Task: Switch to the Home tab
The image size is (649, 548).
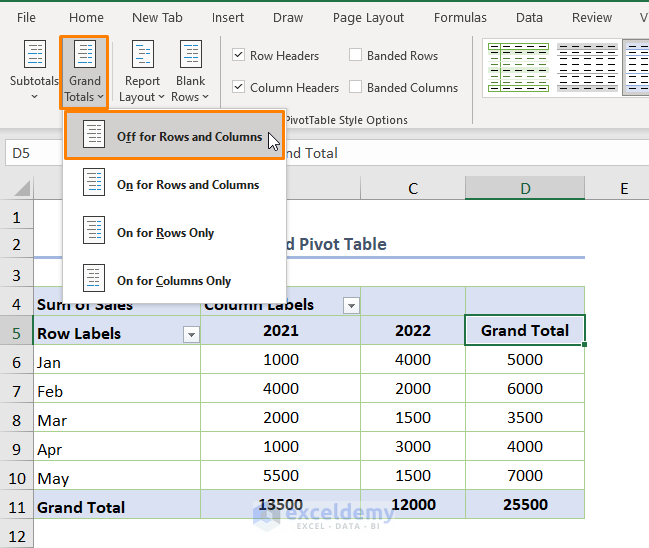Action: pyautogui.click(x=86, y=17)
